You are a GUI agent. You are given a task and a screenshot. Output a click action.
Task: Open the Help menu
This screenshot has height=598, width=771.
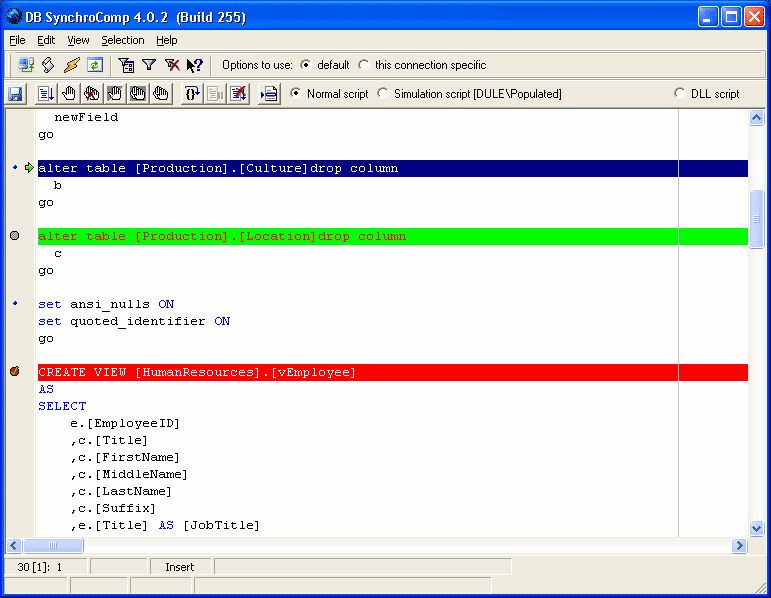click(167, 40)
